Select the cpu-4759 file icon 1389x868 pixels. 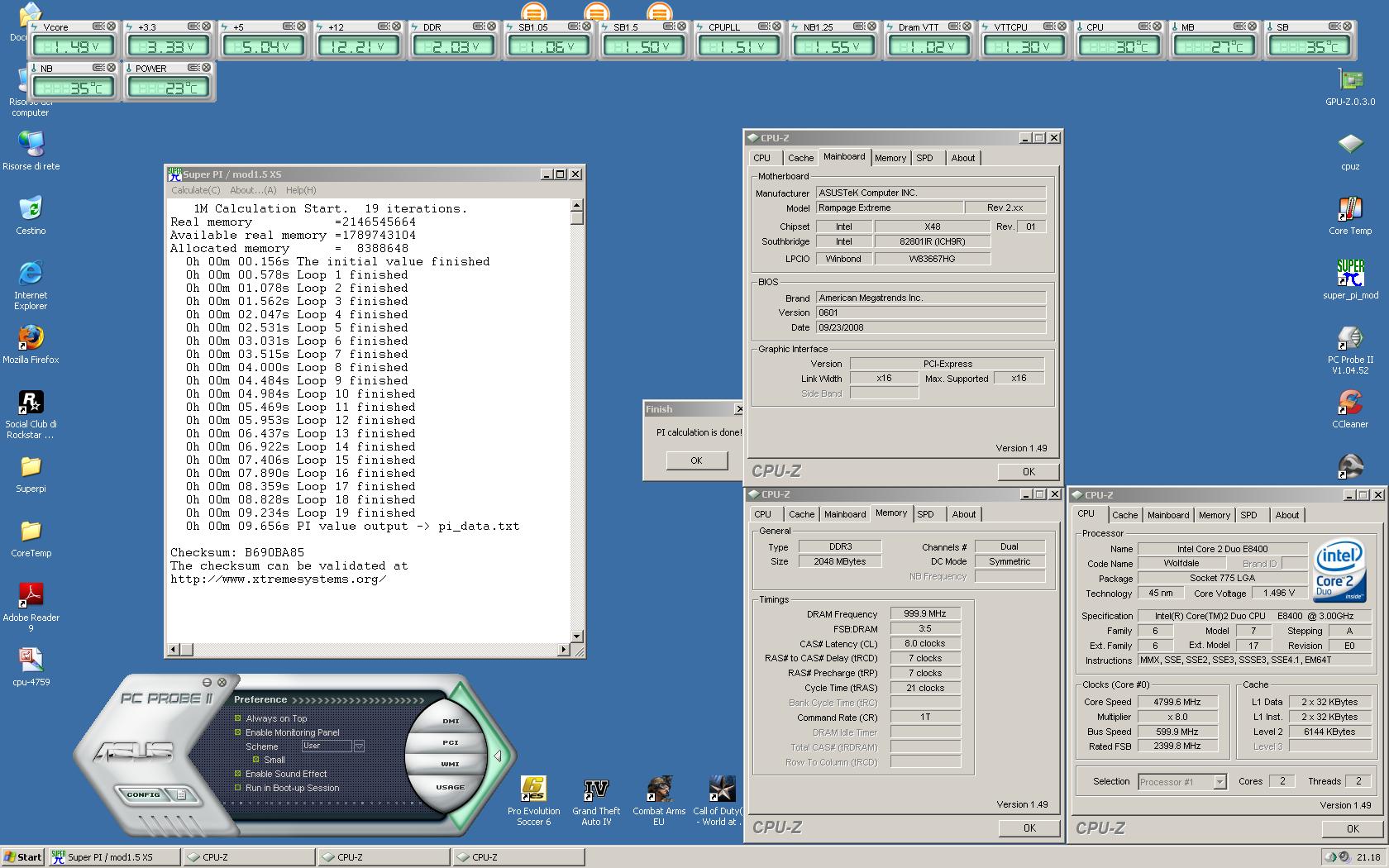pos(31,667)
